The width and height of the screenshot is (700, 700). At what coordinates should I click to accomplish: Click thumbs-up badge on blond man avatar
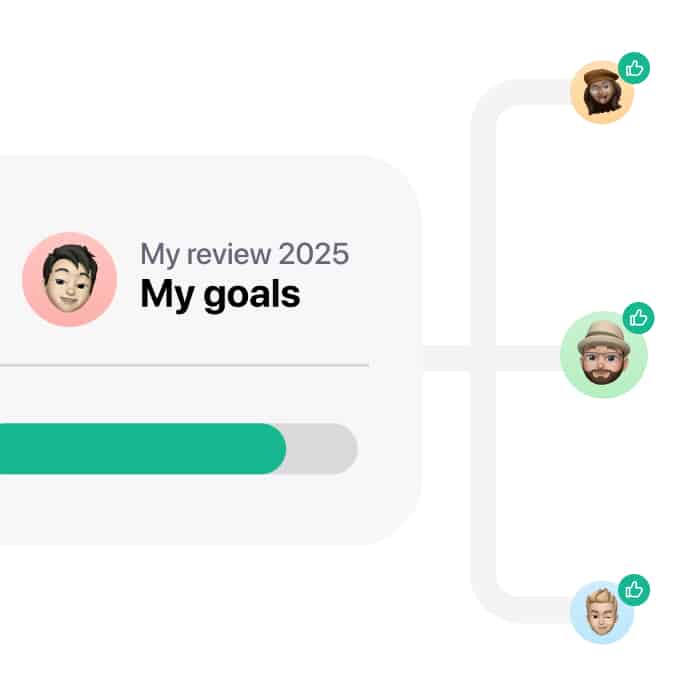(x=634, y=590)
